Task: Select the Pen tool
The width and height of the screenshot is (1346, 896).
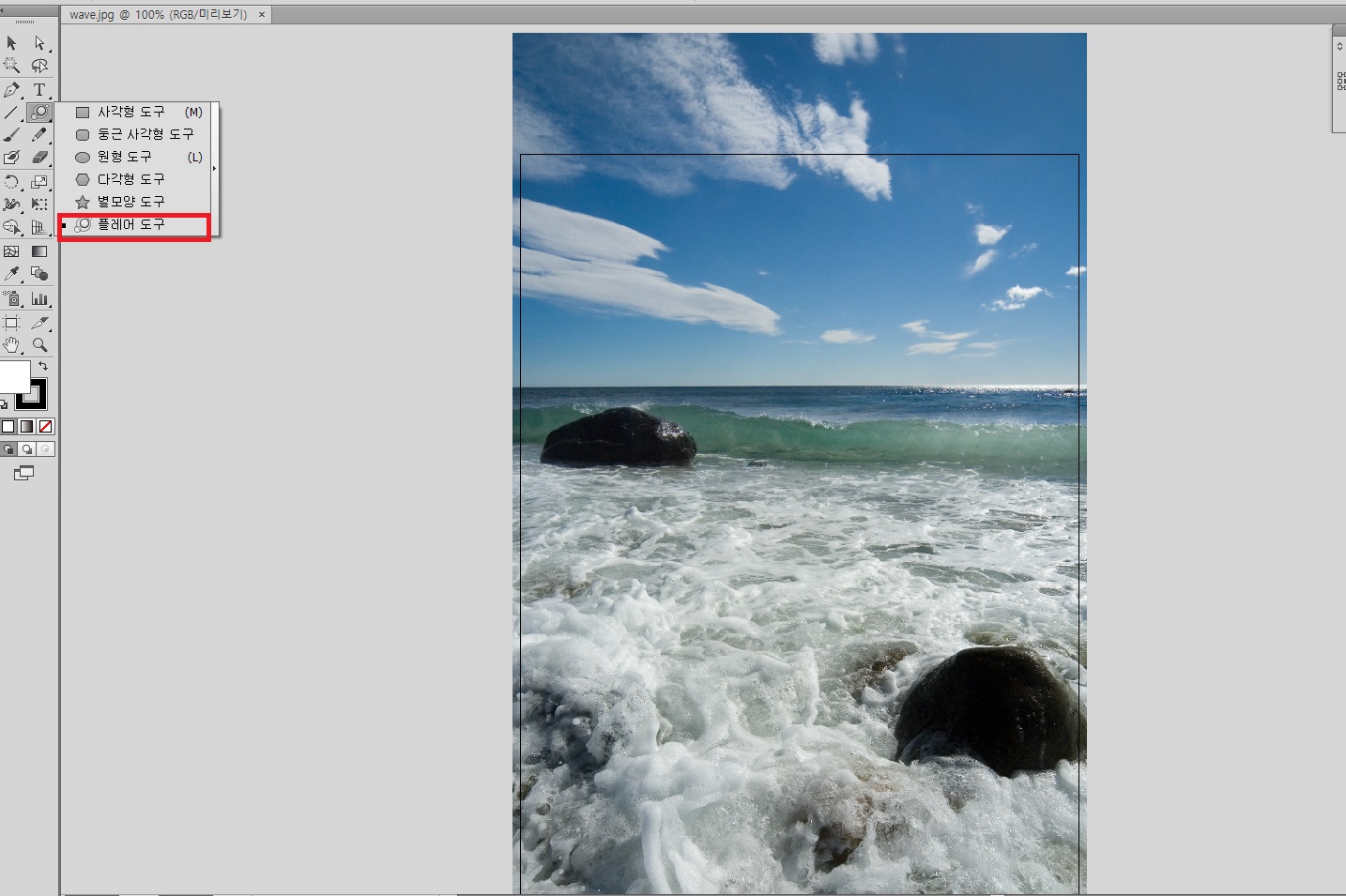Action: 11,90
